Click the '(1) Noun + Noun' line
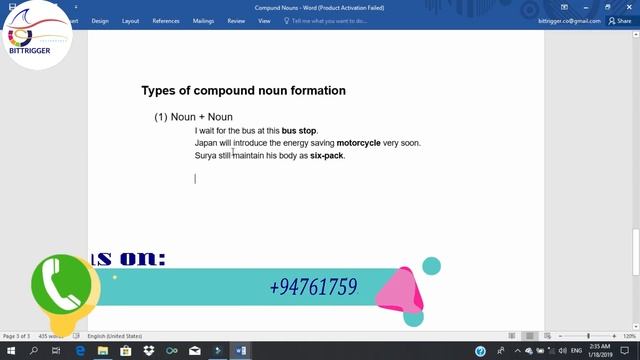 pyautogui.click(x=193, y=117)
